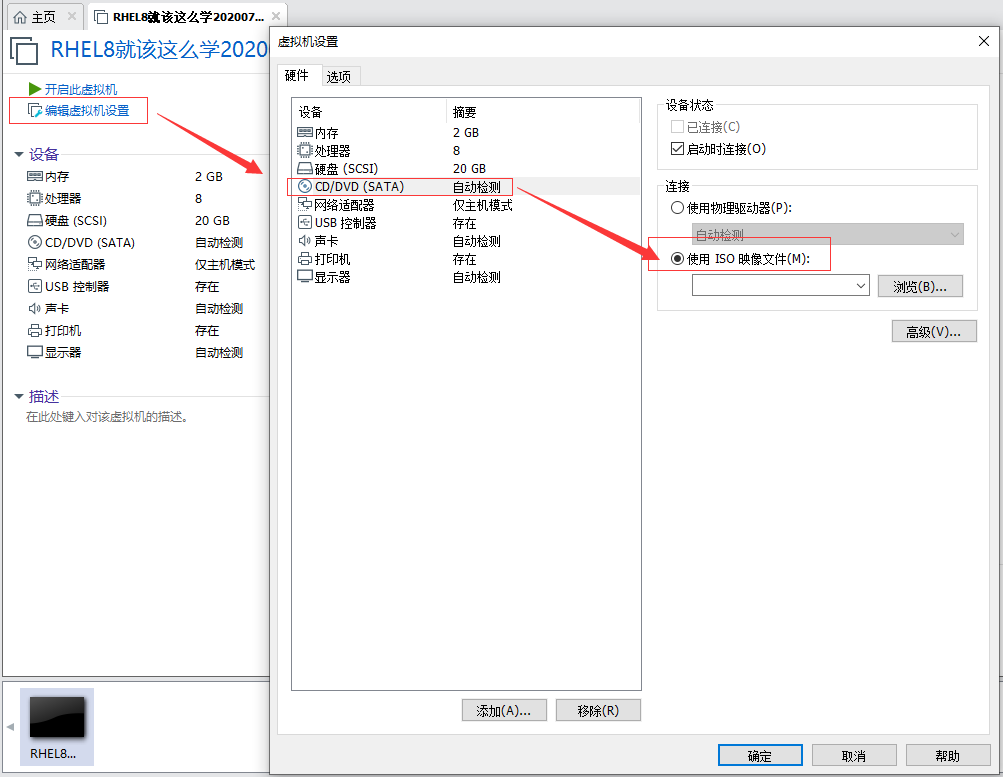Click the CD/DVD disc icon in main window list
1003x777 pixels.
click(35, 242)
